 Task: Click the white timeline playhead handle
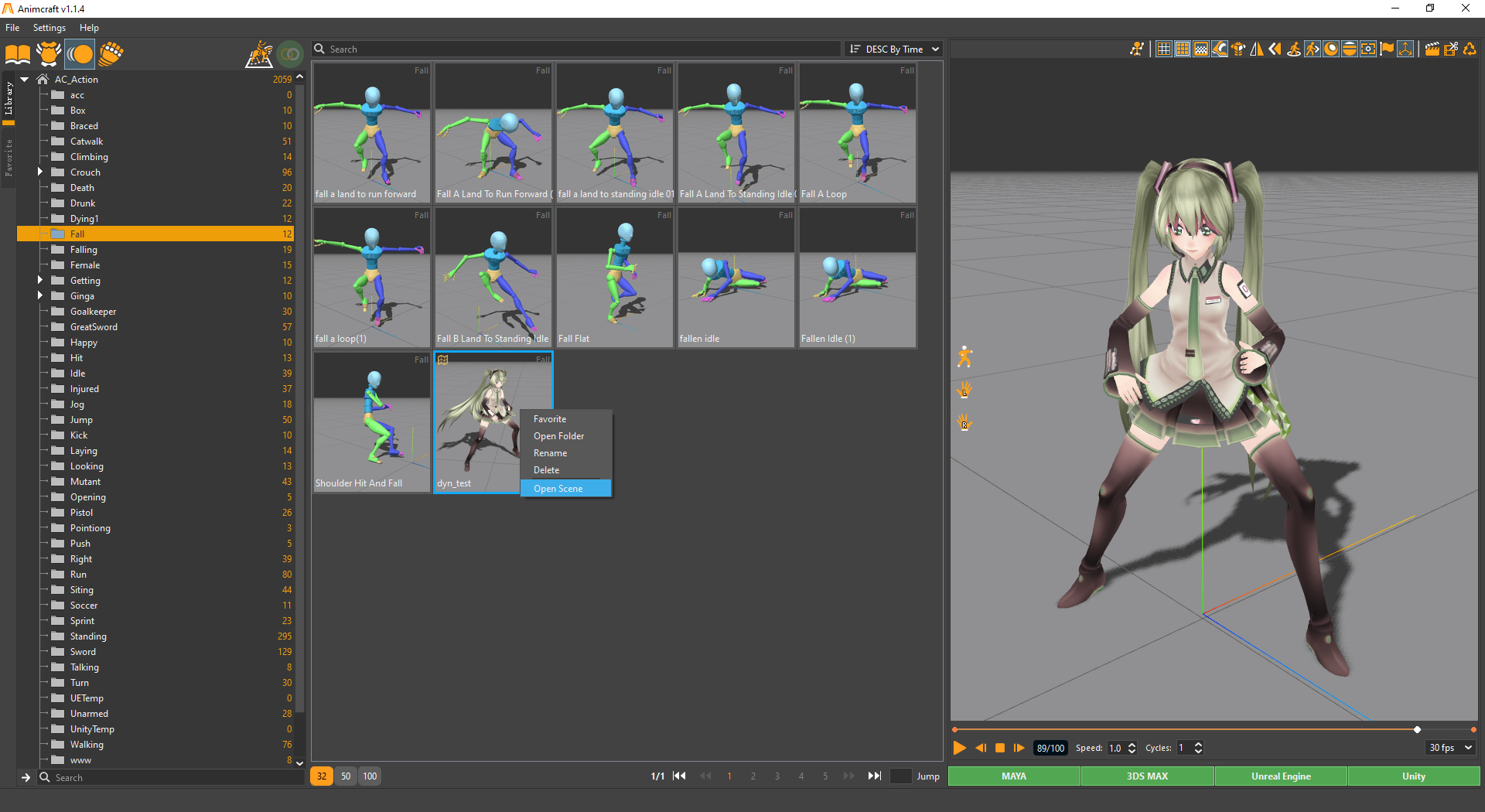click(1417, 729)
